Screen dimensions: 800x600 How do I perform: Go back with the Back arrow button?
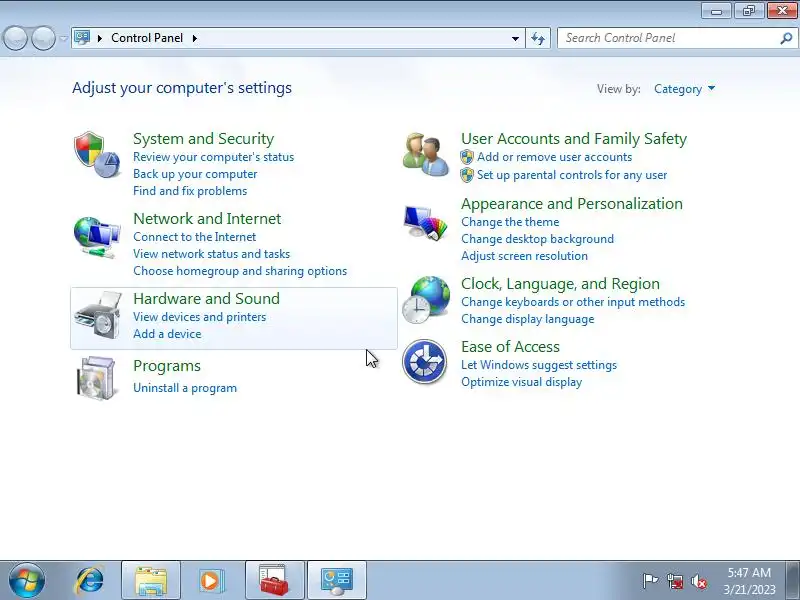16,38
